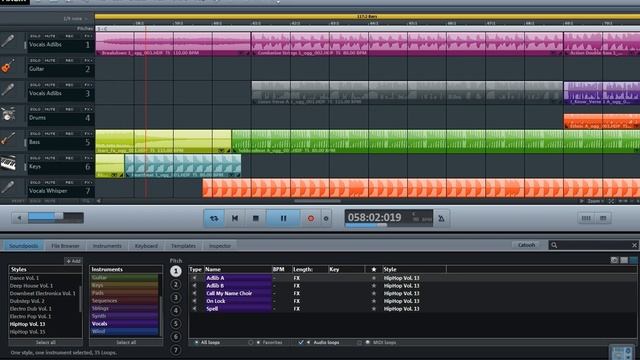Open the Instruments tab

pos(107,246)
